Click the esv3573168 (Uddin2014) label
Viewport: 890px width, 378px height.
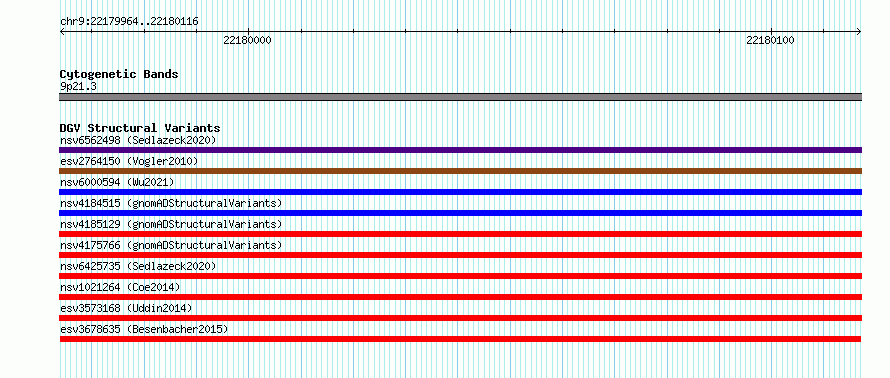126,308
